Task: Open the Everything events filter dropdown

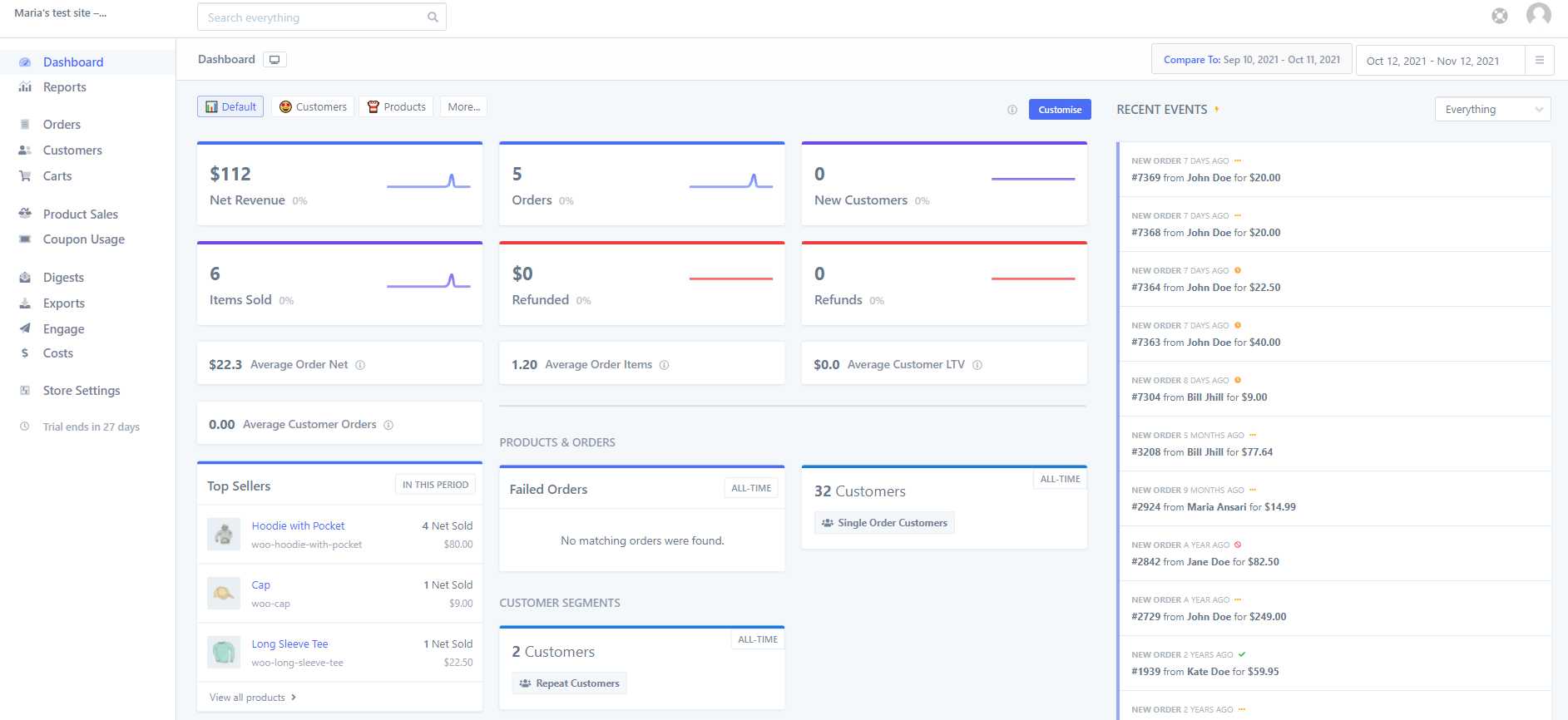Action: (1492, 109)
